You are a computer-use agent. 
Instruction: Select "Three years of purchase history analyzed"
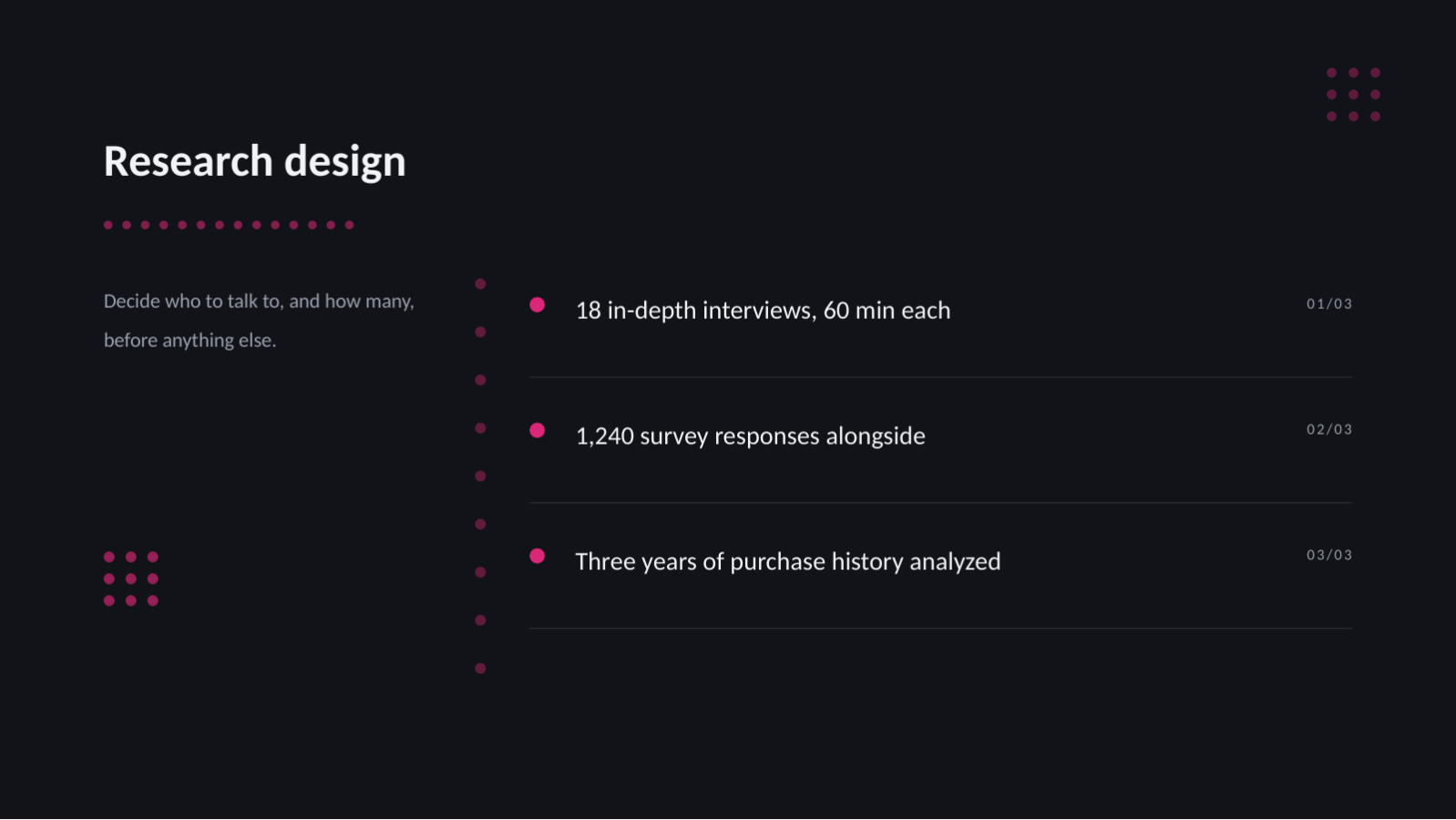tap(787, 562)
